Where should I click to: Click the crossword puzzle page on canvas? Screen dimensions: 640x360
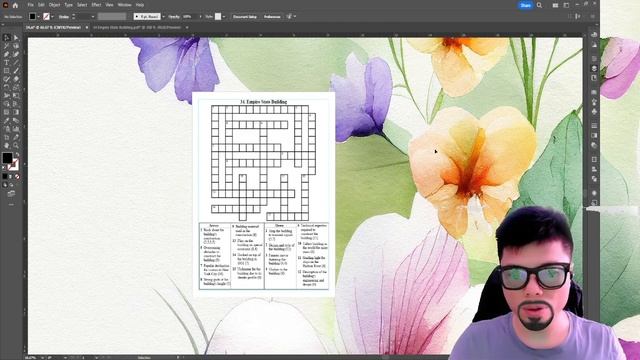tap(264, 194)
